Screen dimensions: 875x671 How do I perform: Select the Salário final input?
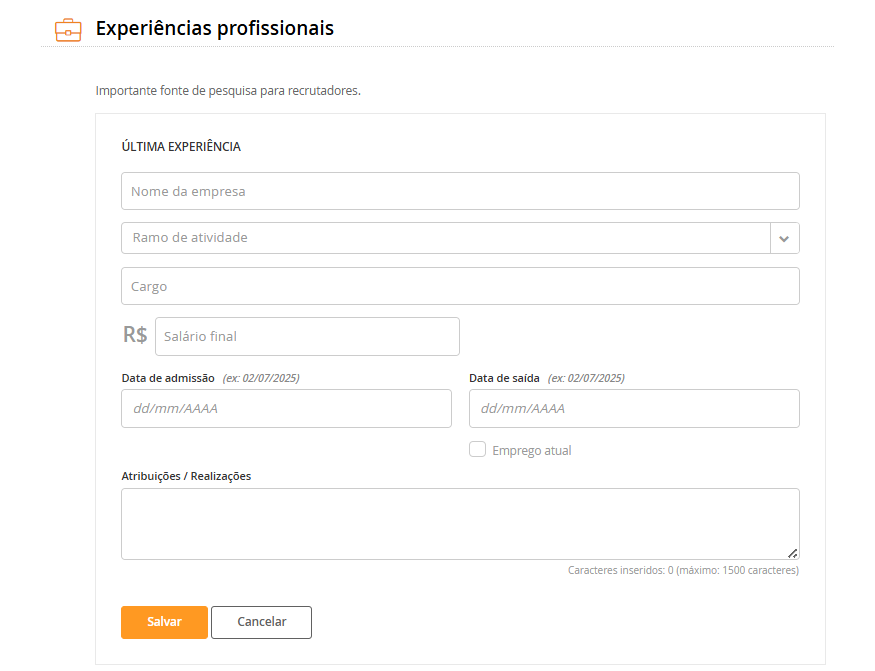[307, 337]
